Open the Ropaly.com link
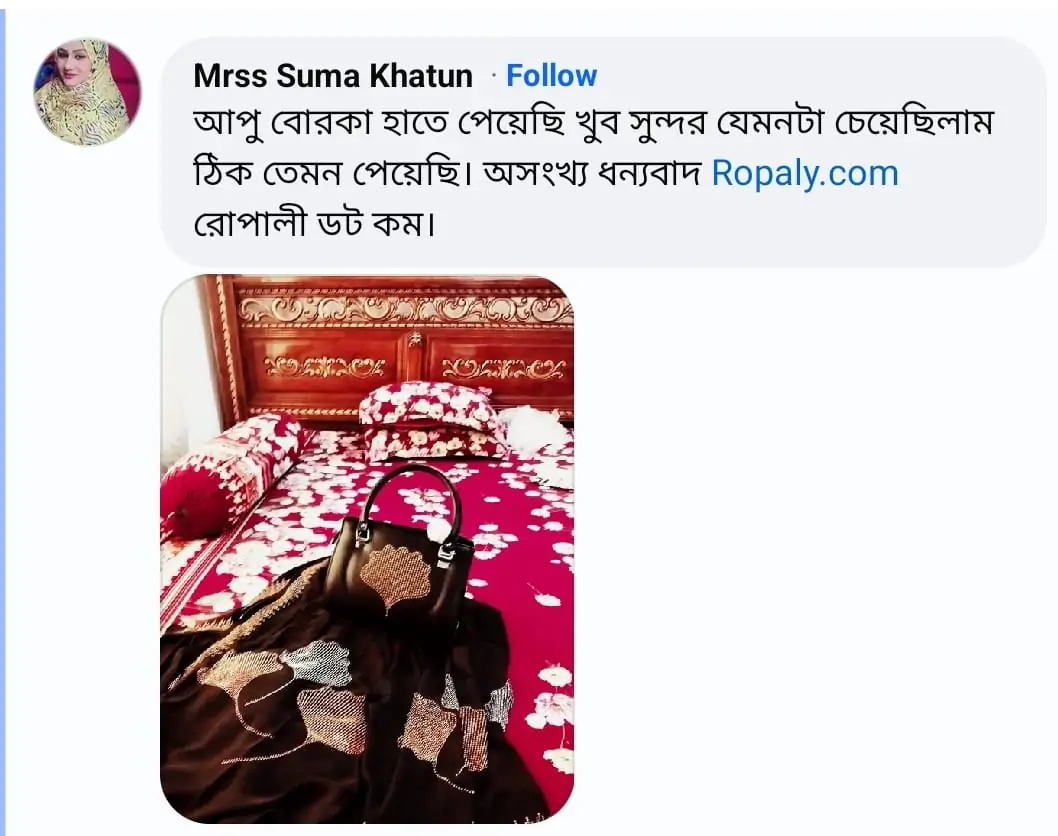Viewport: 1058px width, 836px height. (x=805, y=173)
